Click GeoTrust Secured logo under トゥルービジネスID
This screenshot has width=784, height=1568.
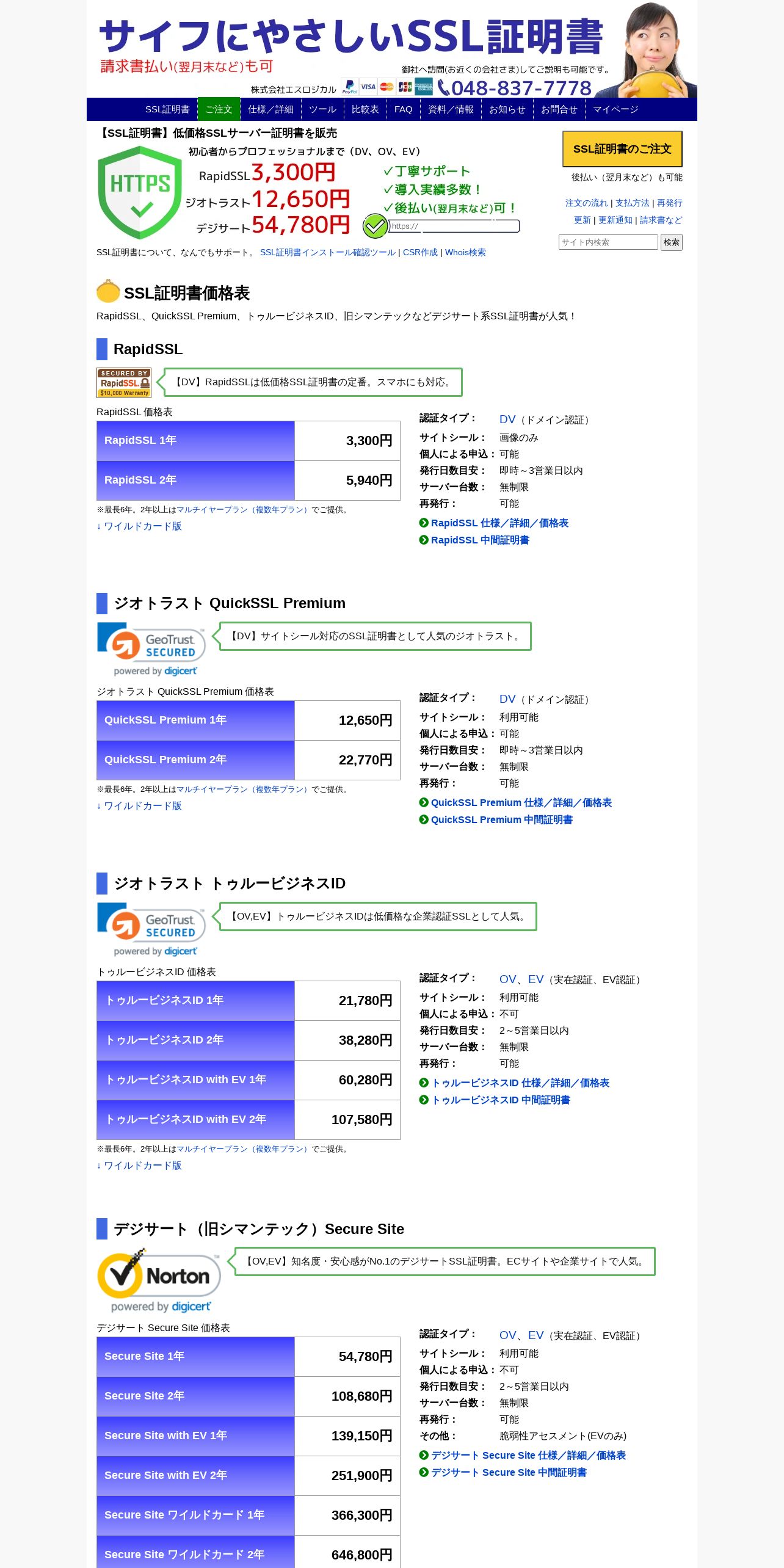[x=151, y=929]
